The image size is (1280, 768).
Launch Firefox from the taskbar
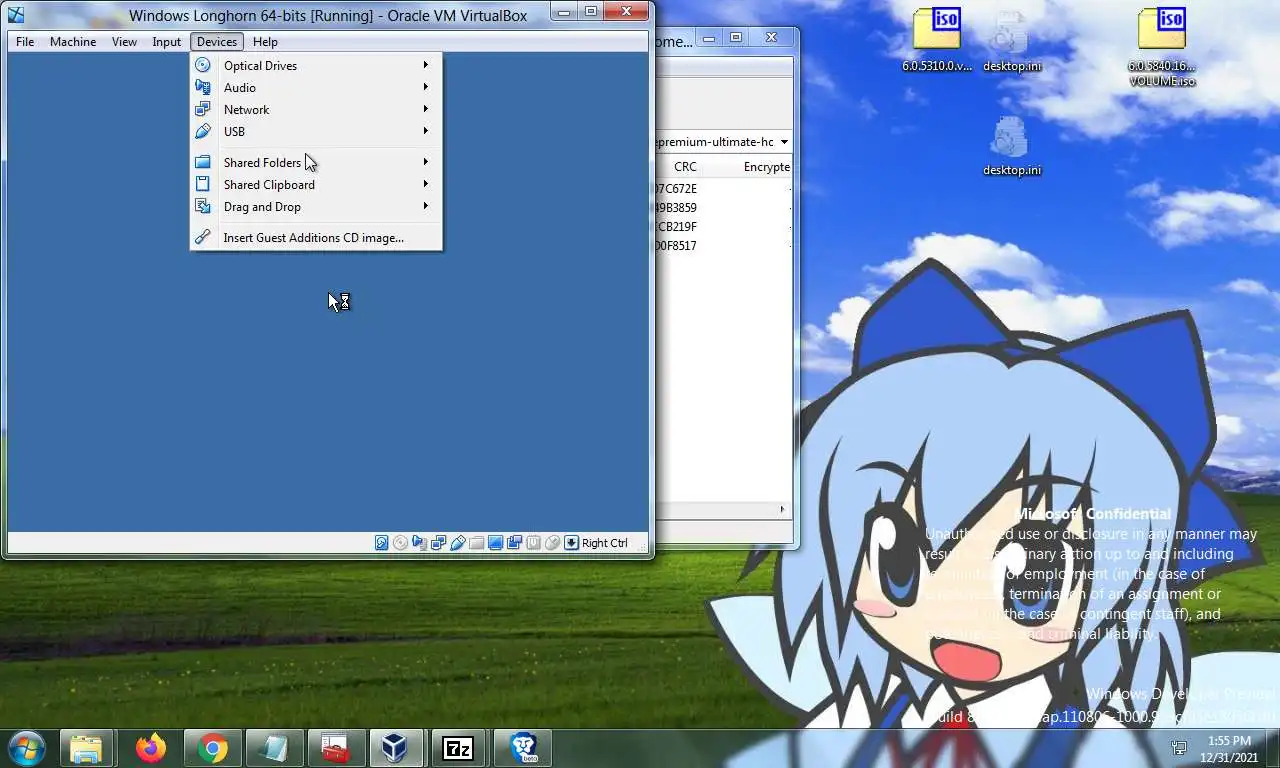point(151,748)
